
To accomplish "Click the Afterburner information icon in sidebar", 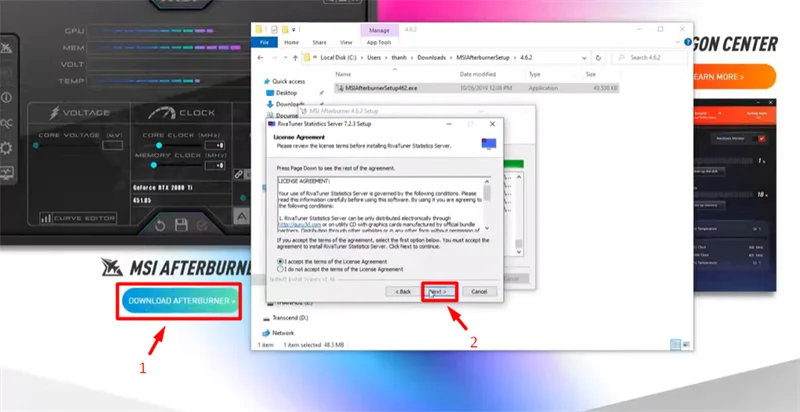I will pyautogui.click(x=6, y=97).
